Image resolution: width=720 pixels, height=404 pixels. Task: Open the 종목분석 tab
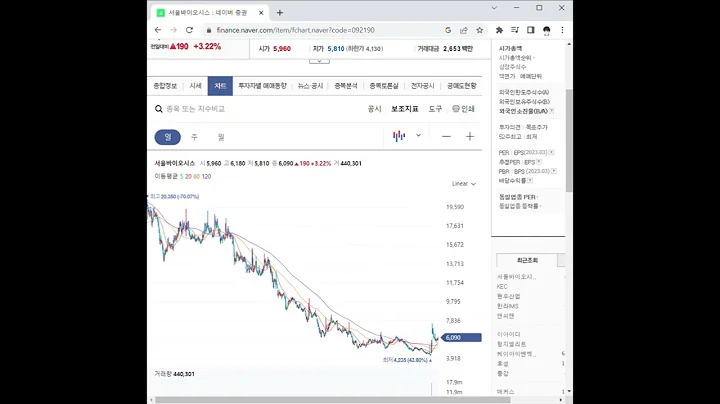point(346,86)
